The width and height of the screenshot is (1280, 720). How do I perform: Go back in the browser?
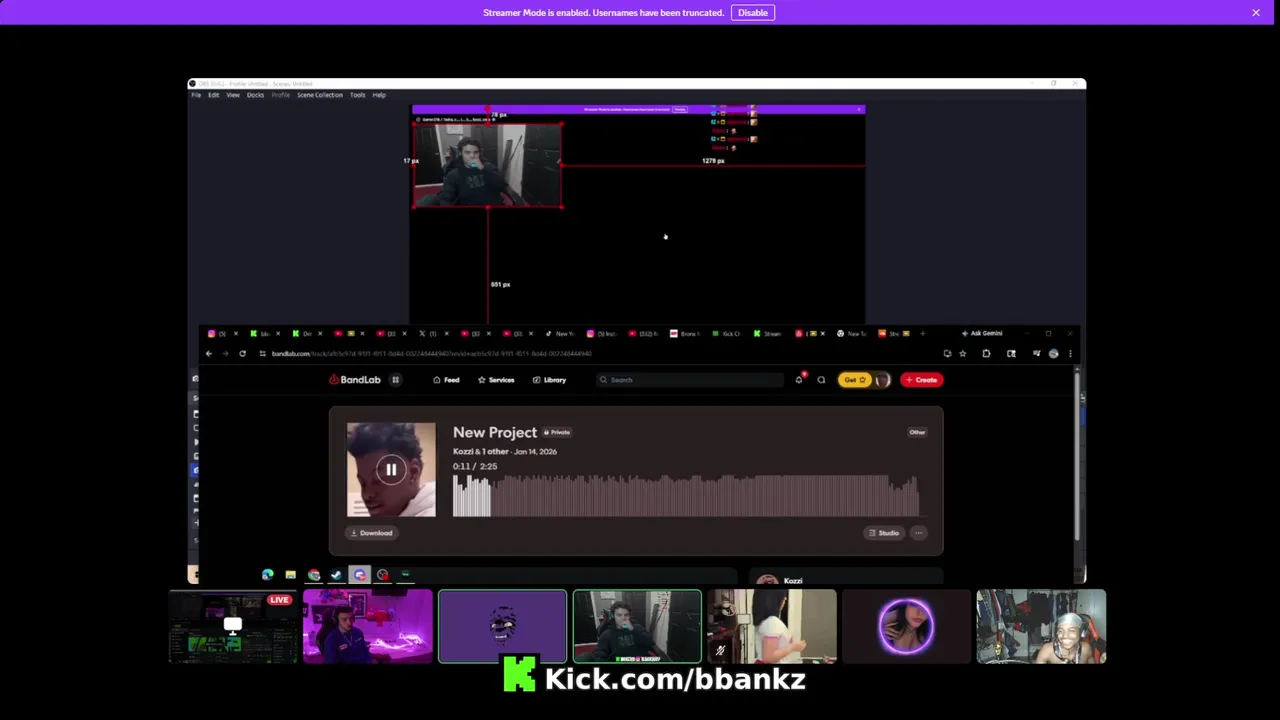(x=208, y=353)
